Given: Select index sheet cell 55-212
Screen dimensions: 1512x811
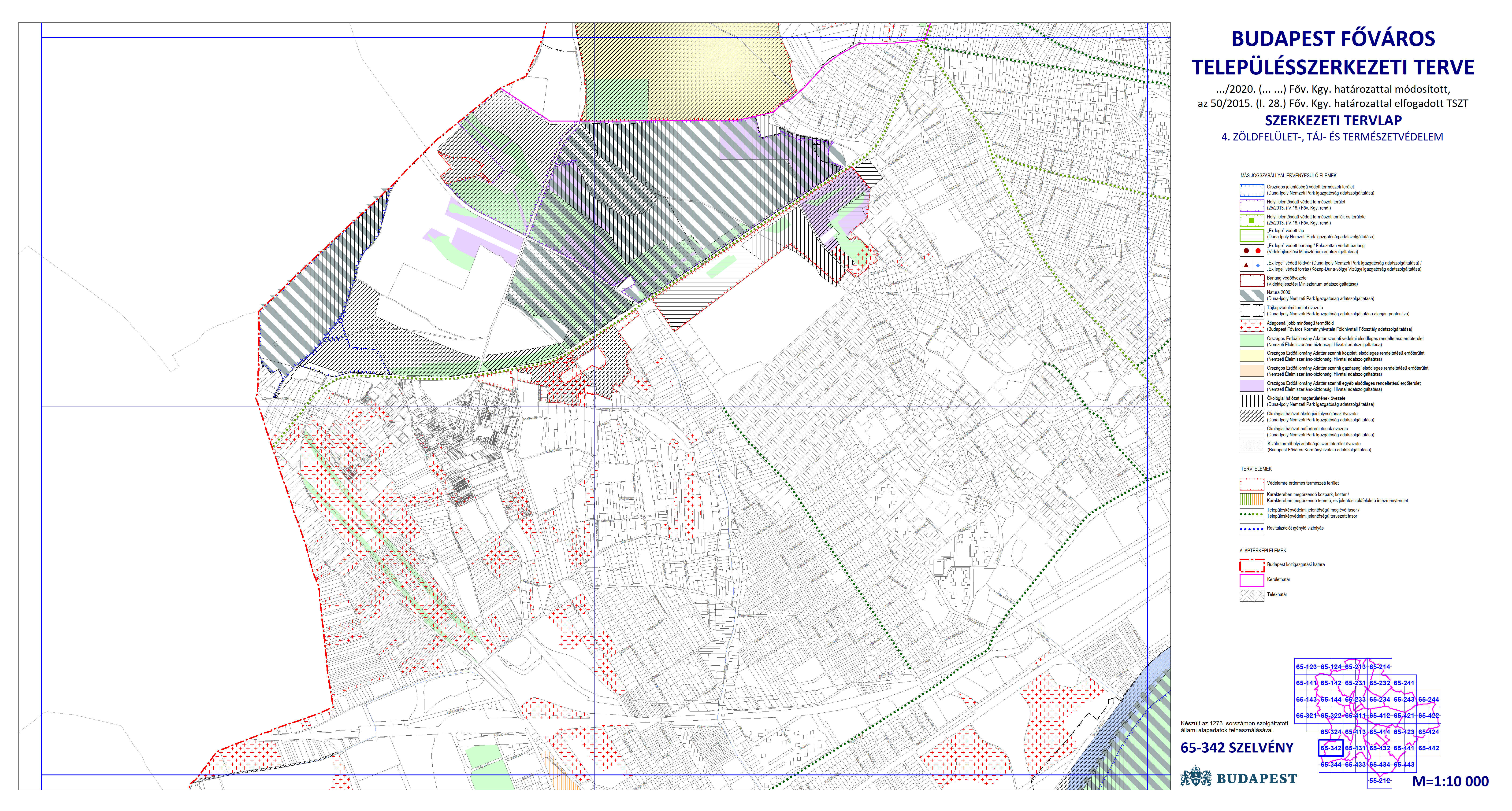Looking at the screenshot, I should tap(1380, 781).
